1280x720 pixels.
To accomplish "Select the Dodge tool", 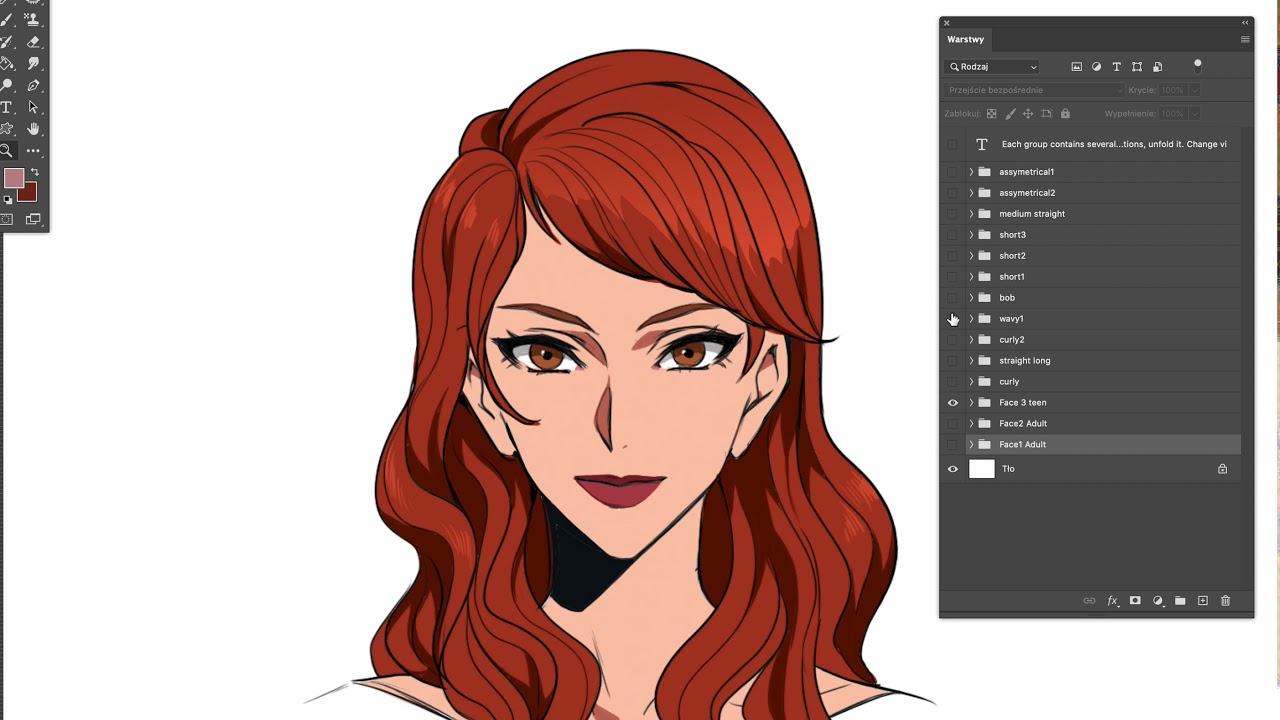I will [7, 85].
